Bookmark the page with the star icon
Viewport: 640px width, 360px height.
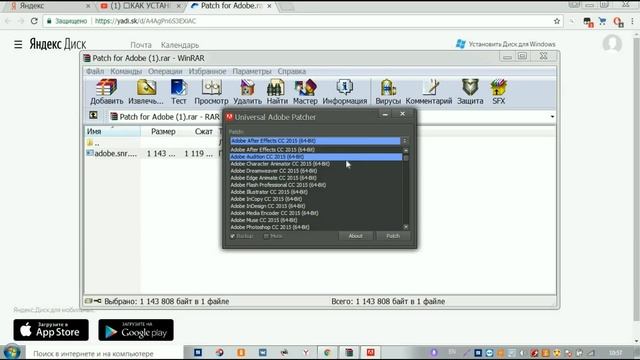pos(557,21)
